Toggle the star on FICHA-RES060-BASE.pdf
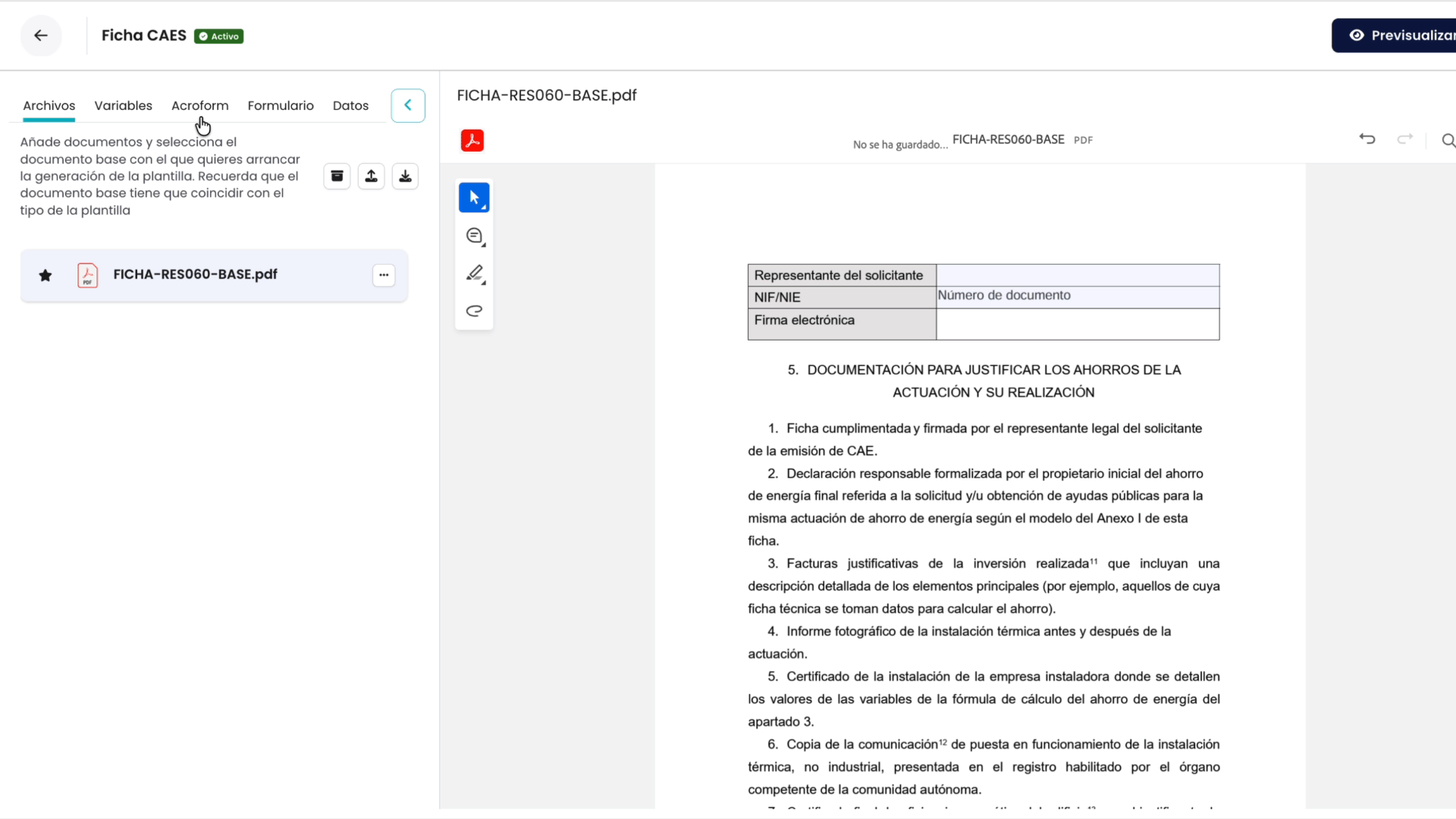Viewport: 1456px width, 819px height. (45, 275)
